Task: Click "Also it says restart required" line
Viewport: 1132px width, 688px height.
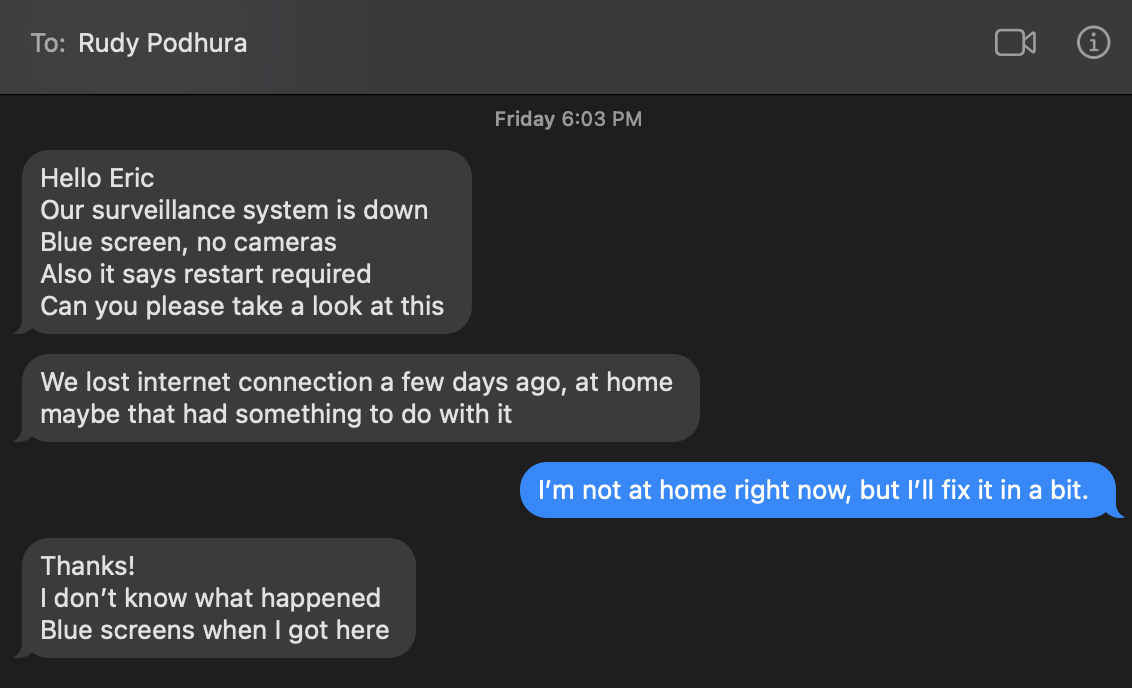Action: coord(205,275)
